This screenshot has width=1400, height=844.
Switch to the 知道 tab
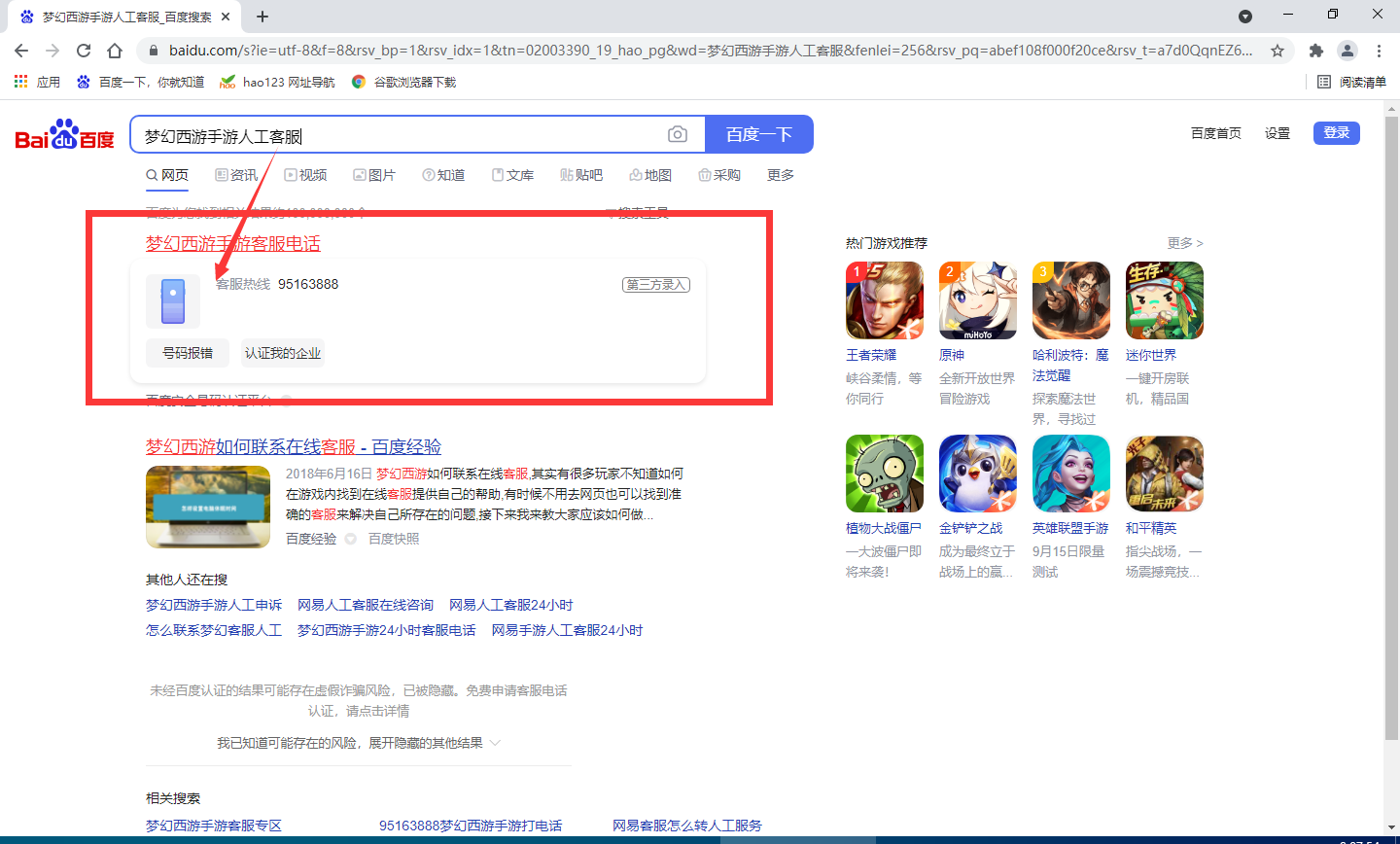pyautogui.click(x=443, y=175)
